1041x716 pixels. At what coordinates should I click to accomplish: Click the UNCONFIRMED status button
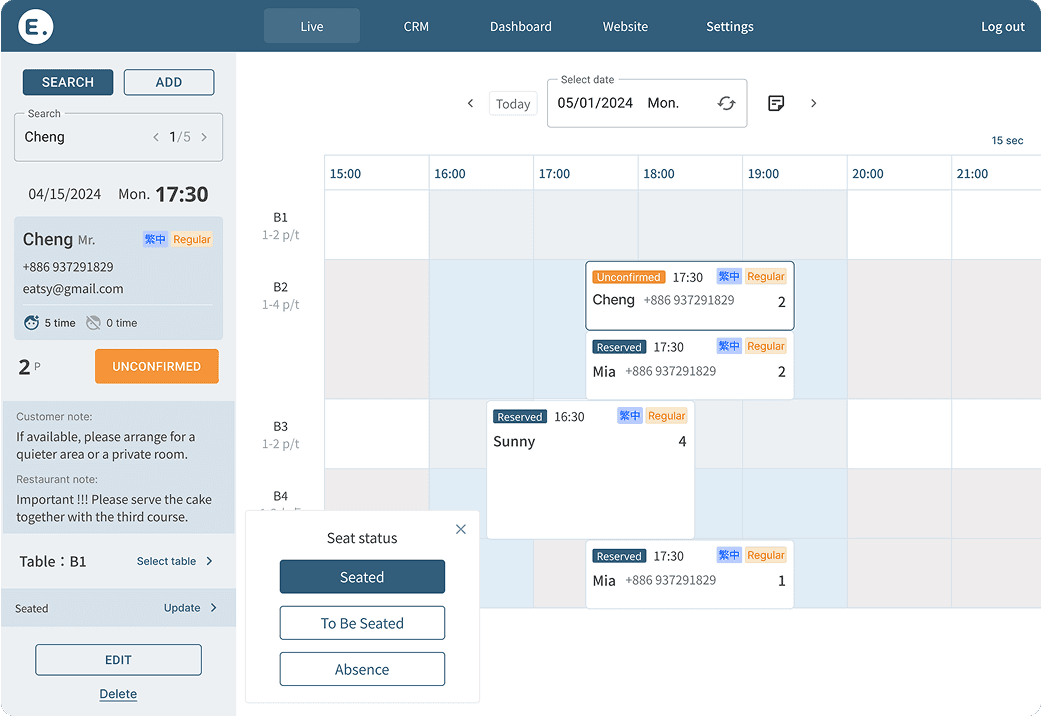157,366
